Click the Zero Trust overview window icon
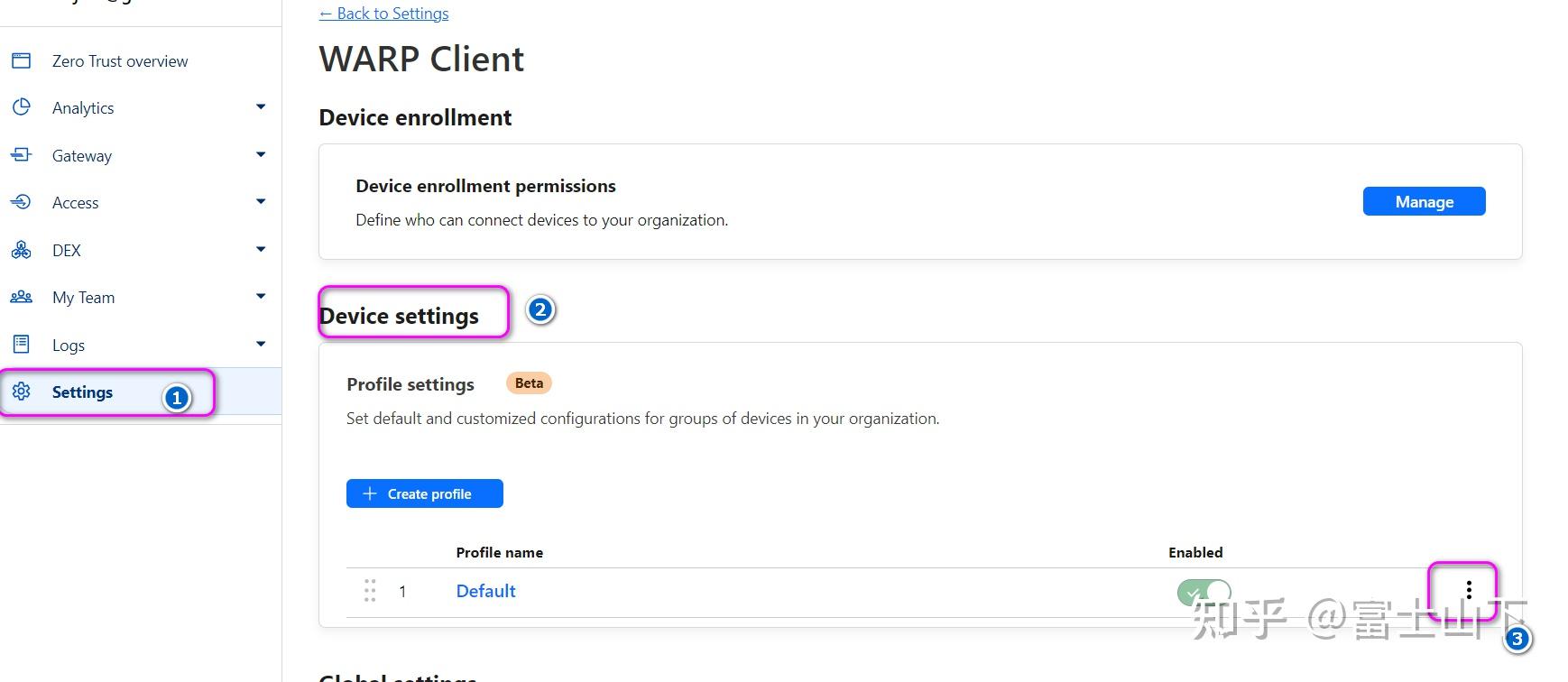 point(21,60)
